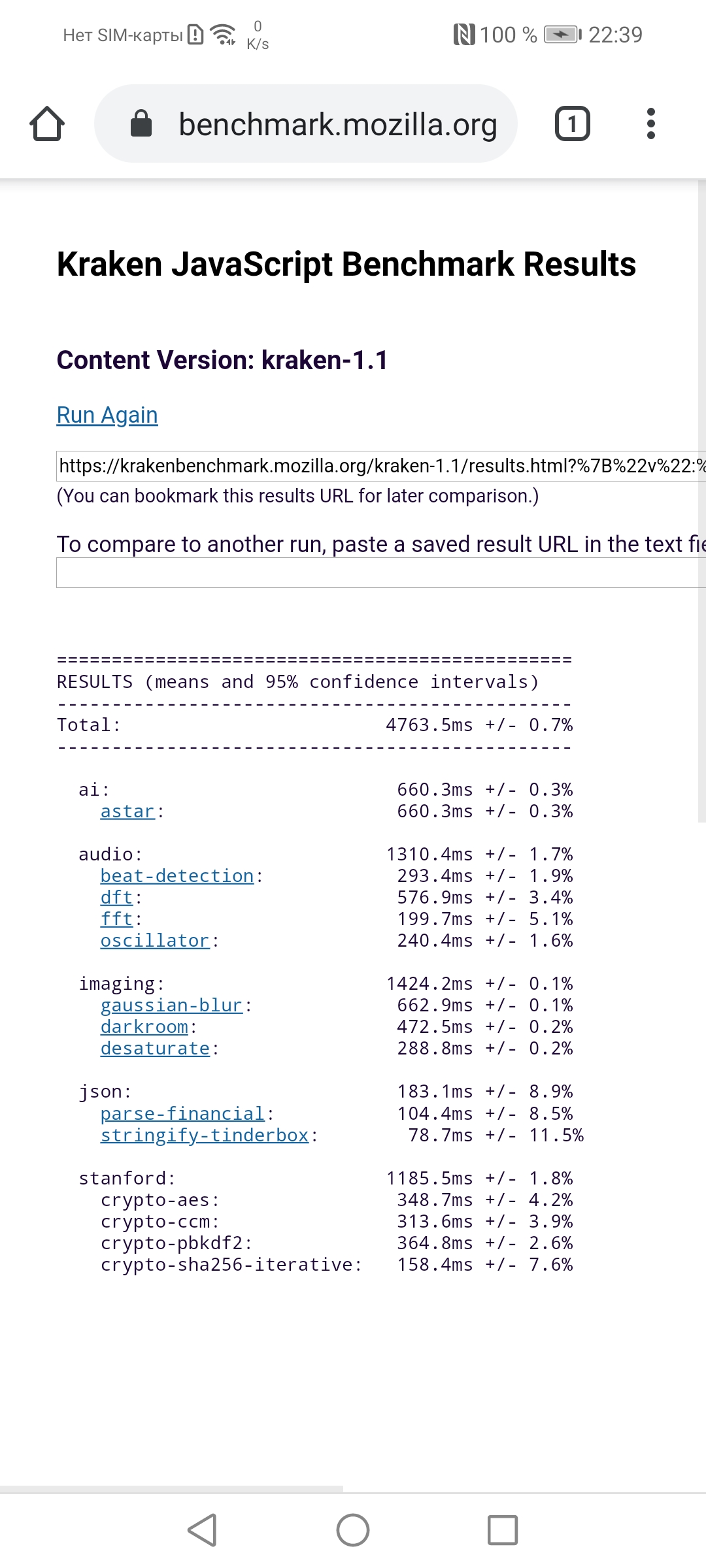Screen dimensions: 706x1568
Task: Open the gaussian-blur test link
Action: click(171, 1005)
